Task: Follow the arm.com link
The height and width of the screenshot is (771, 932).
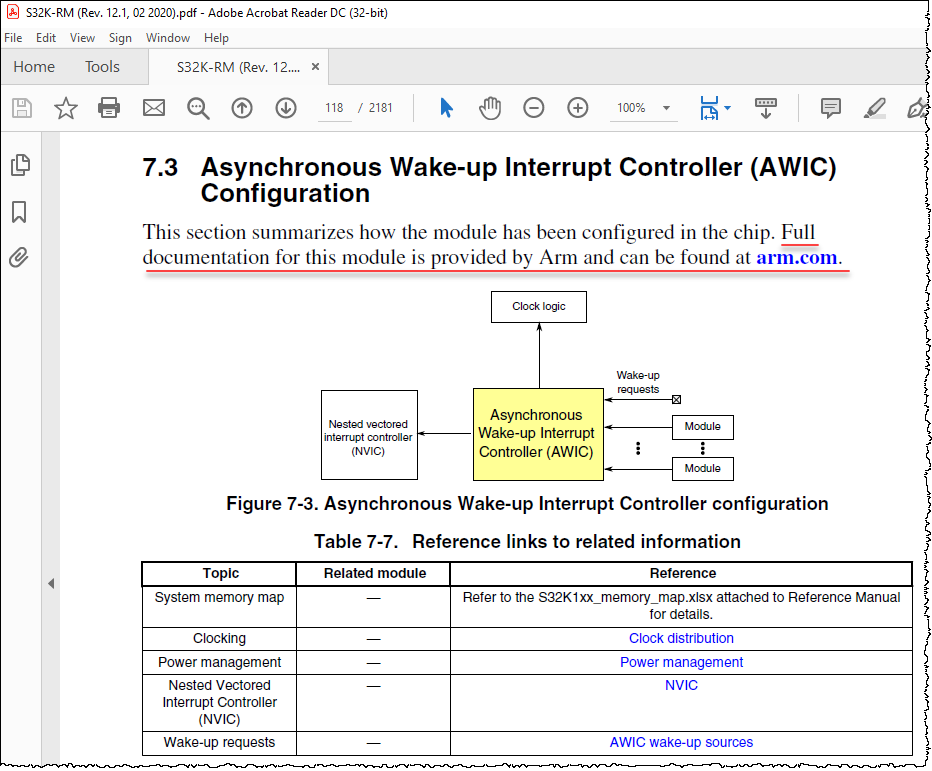Action: click(796, 257)
